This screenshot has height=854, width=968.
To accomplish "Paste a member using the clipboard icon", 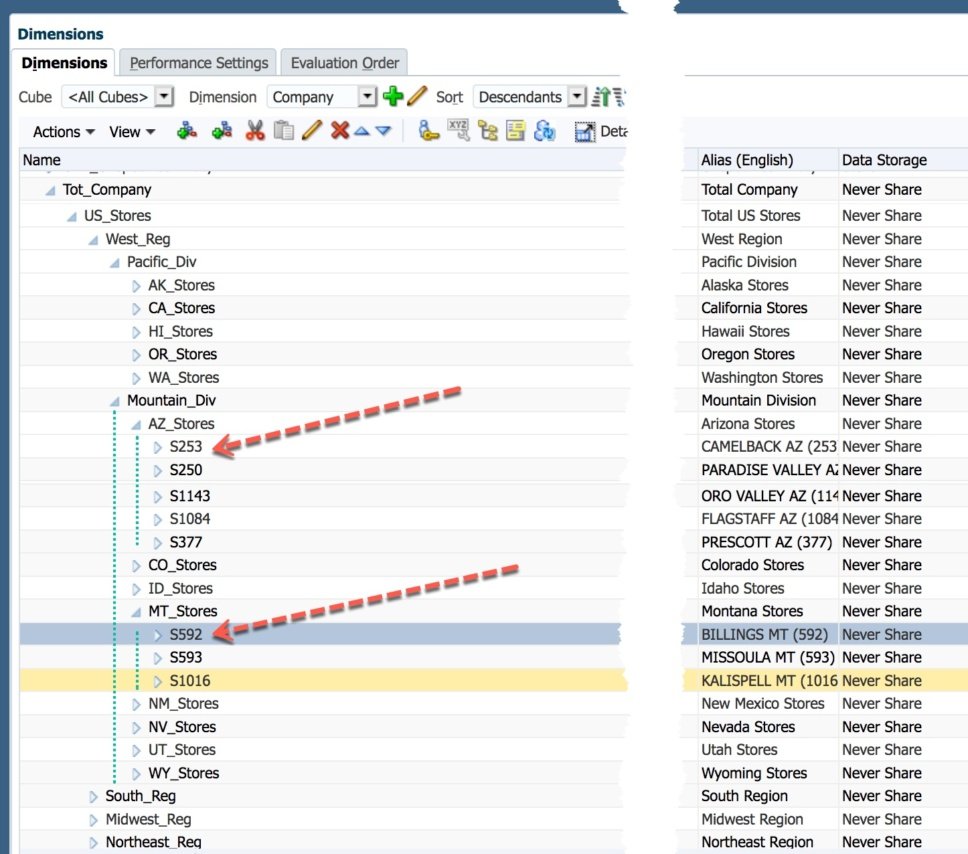I will click(284, 131).
